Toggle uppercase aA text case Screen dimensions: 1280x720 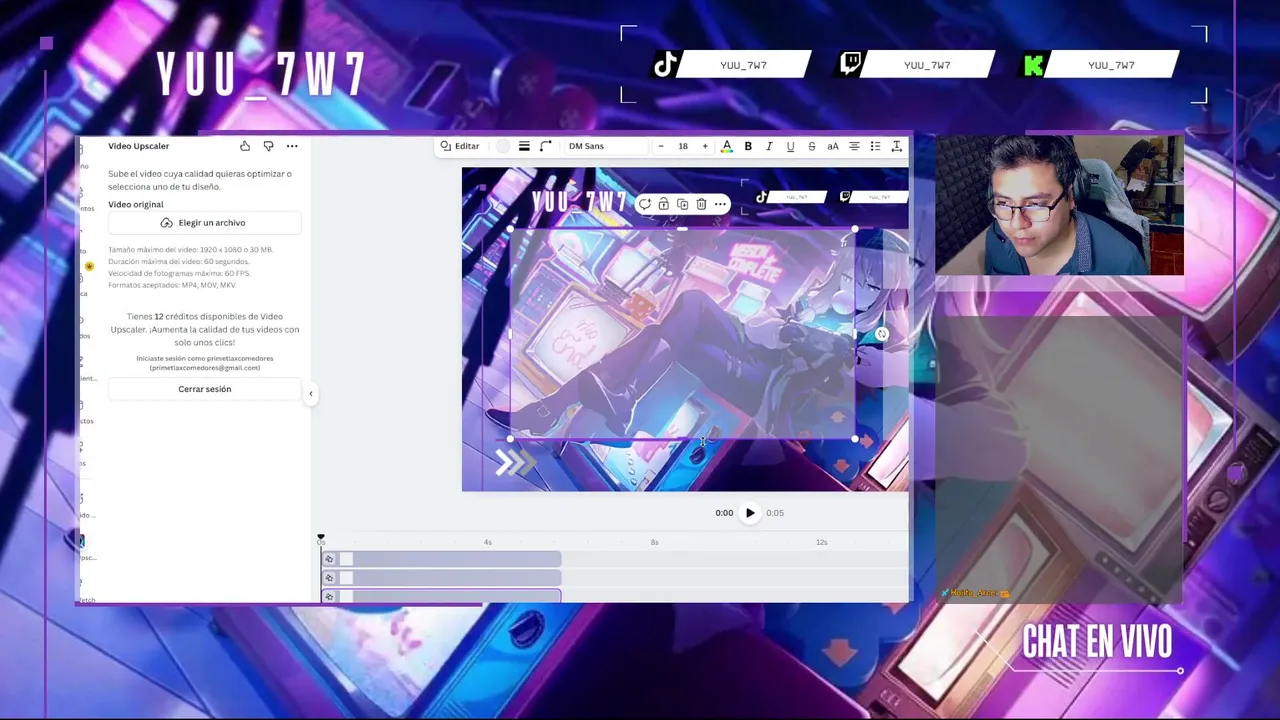(832, 146)
